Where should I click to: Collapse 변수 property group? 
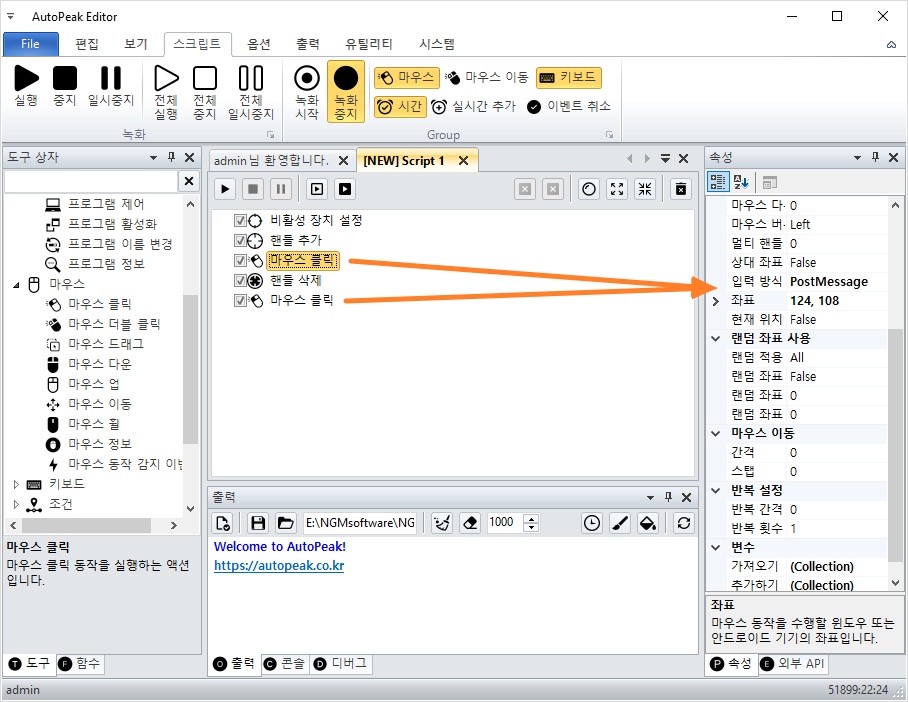(x=716, y=548)
